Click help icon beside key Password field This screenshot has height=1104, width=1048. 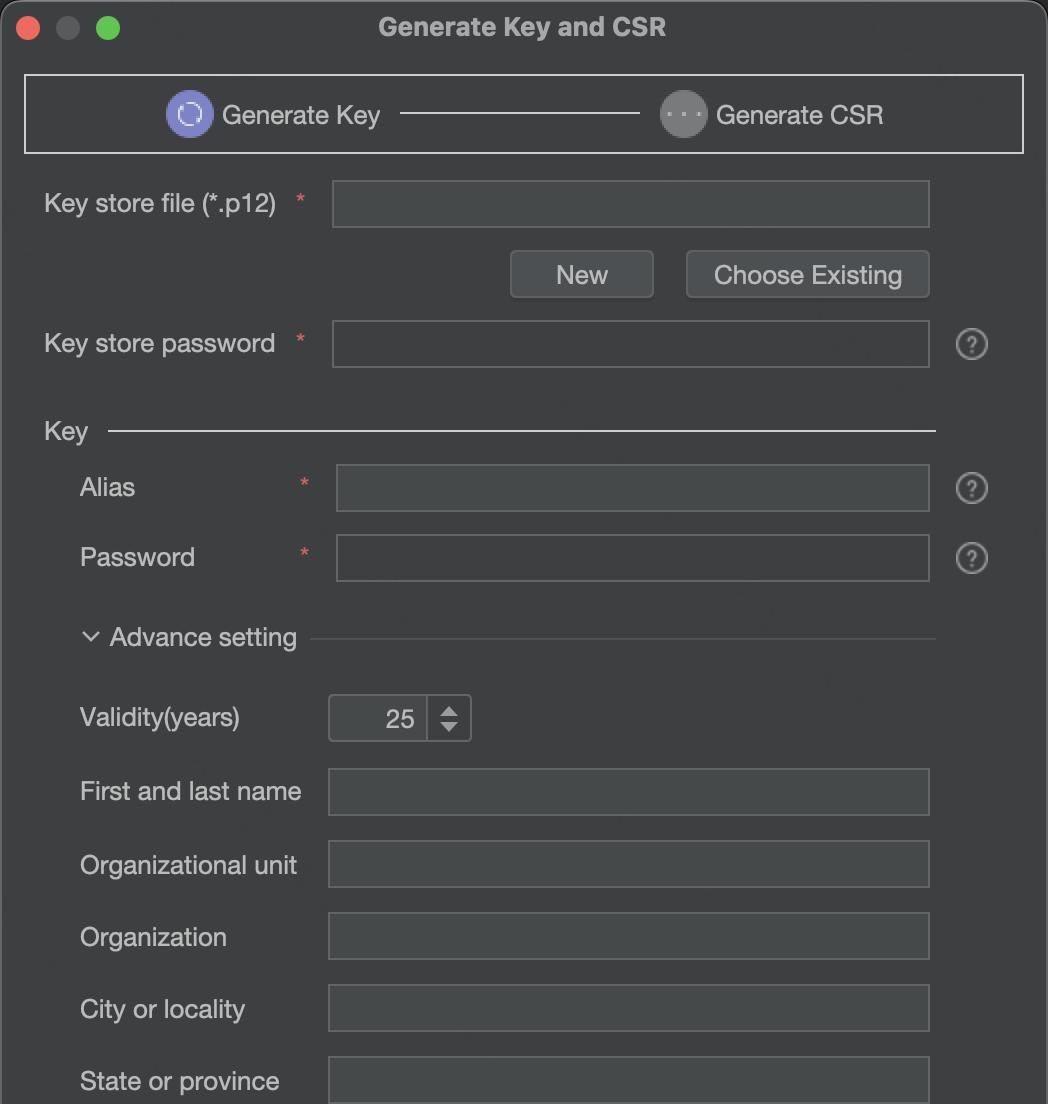(x=971, y=558)
